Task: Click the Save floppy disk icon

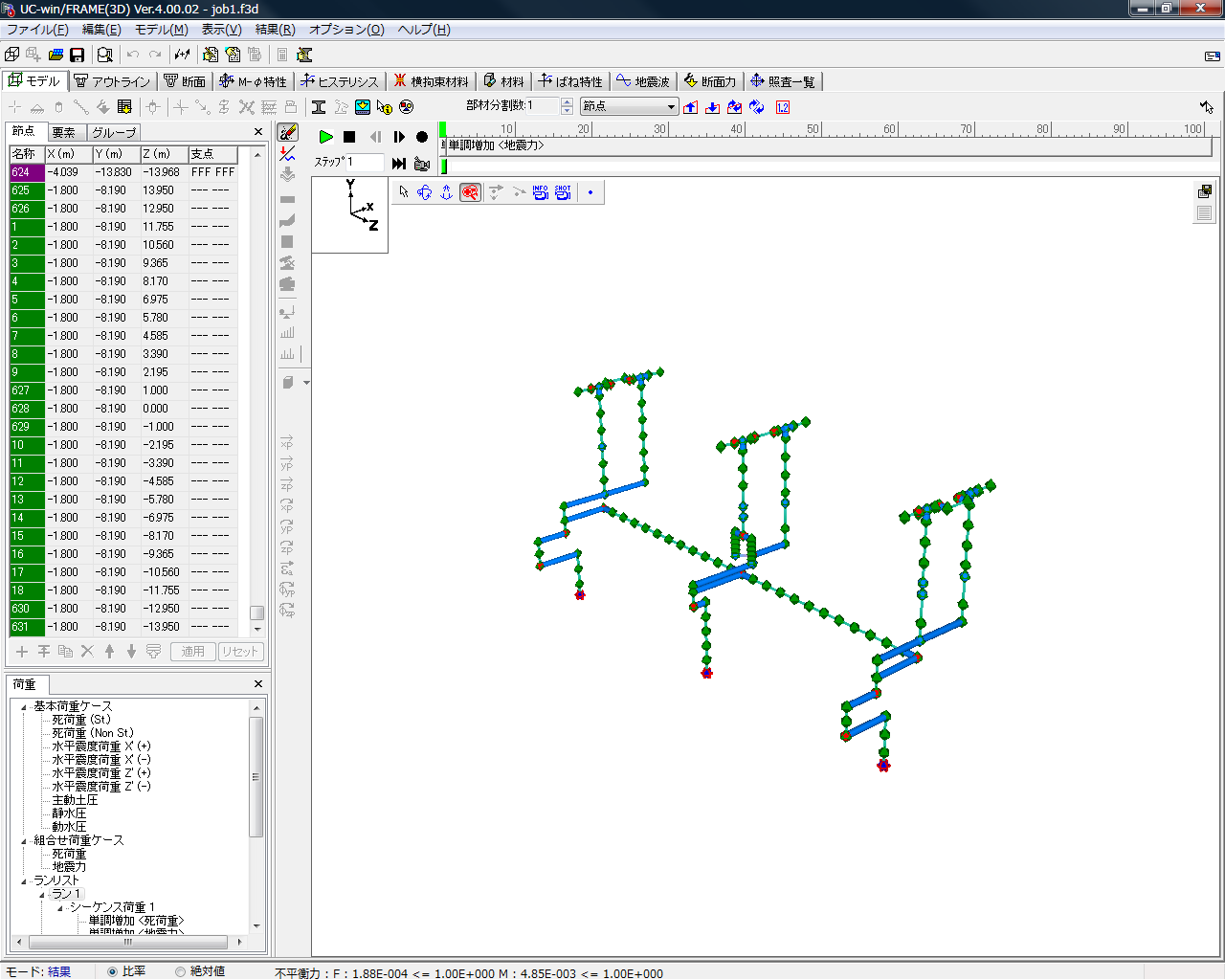Action: (x=78, y=56)
